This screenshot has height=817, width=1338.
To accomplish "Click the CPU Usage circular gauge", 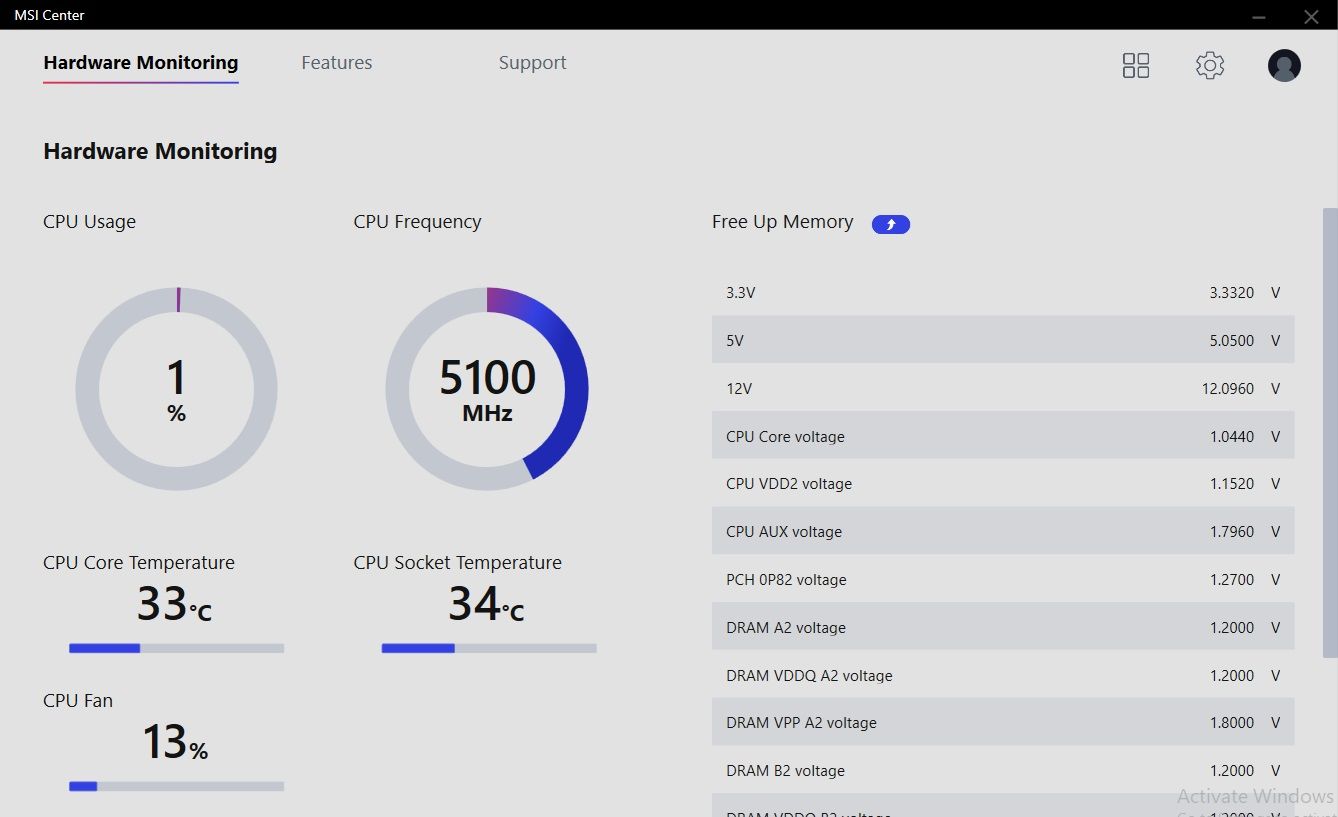I will point(177,389).
